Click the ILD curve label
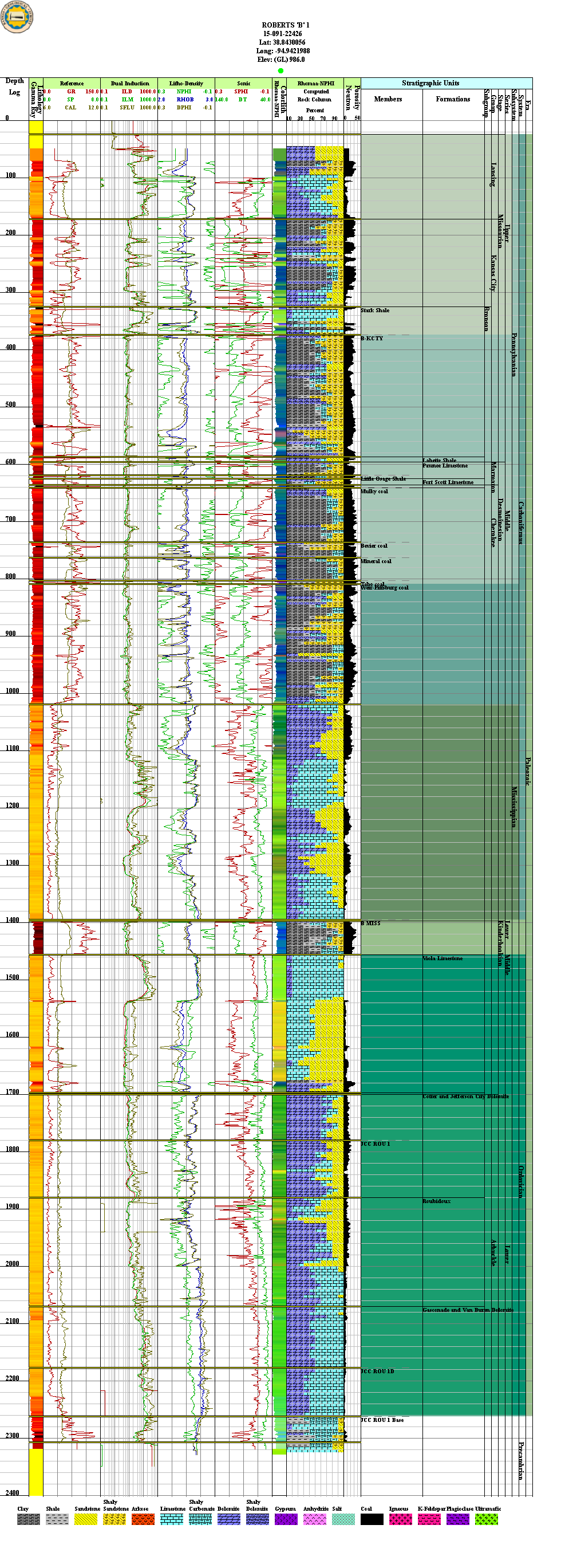Screen dimensions: 561x1568 127,92
